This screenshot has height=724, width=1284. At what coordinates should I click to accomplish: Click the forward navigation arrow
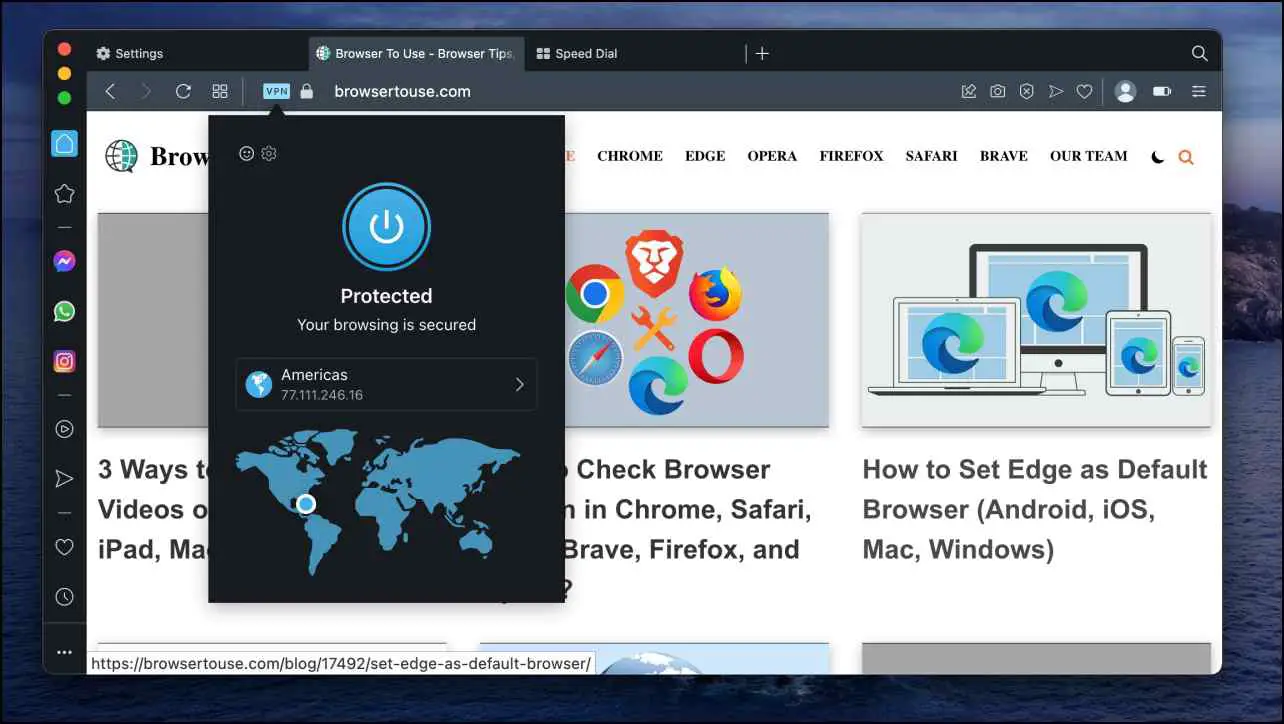[x=146, y=91]
